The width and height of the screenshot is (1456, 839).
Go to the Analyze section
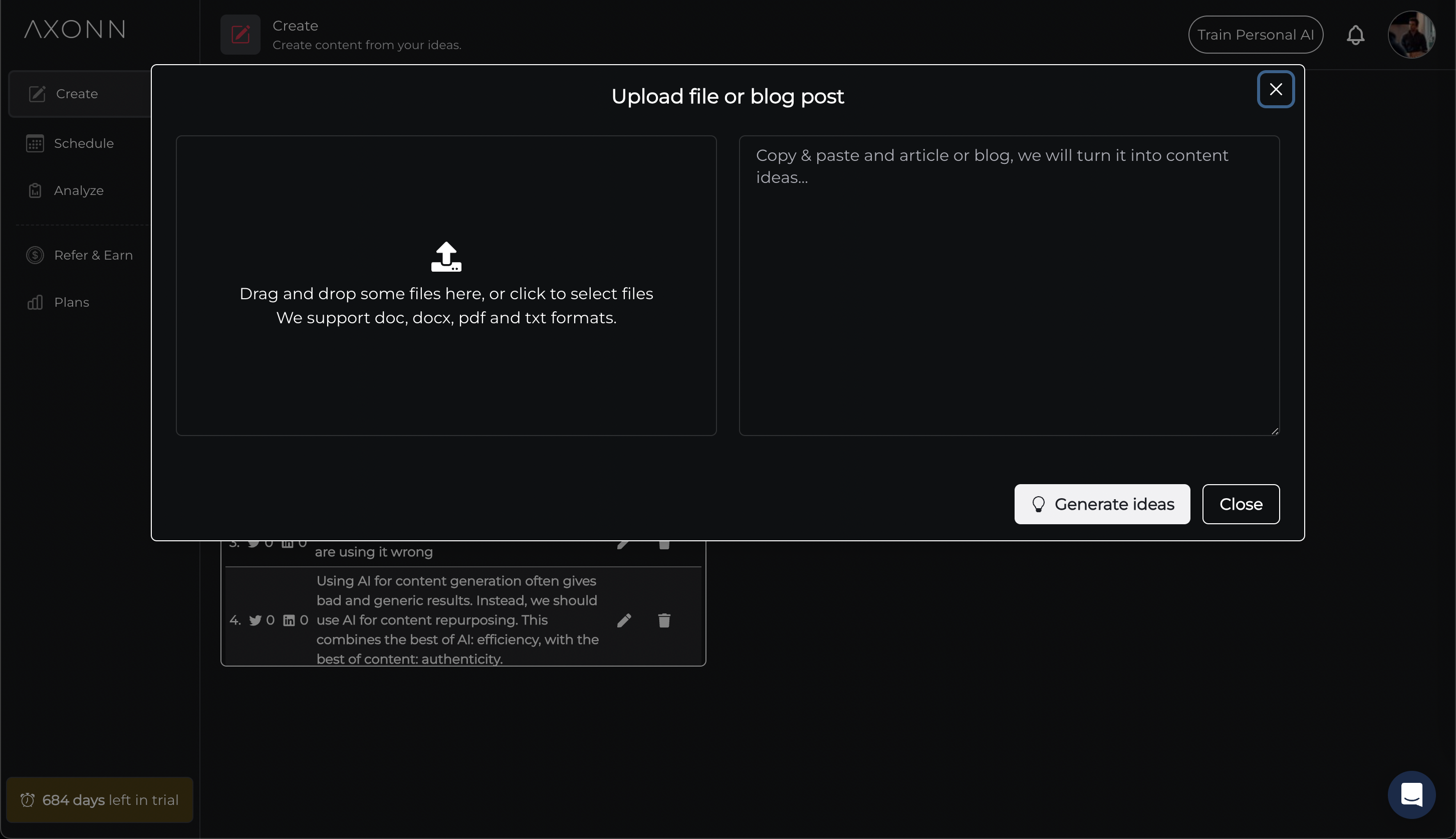pyautogui.click(x=78, y=191)
